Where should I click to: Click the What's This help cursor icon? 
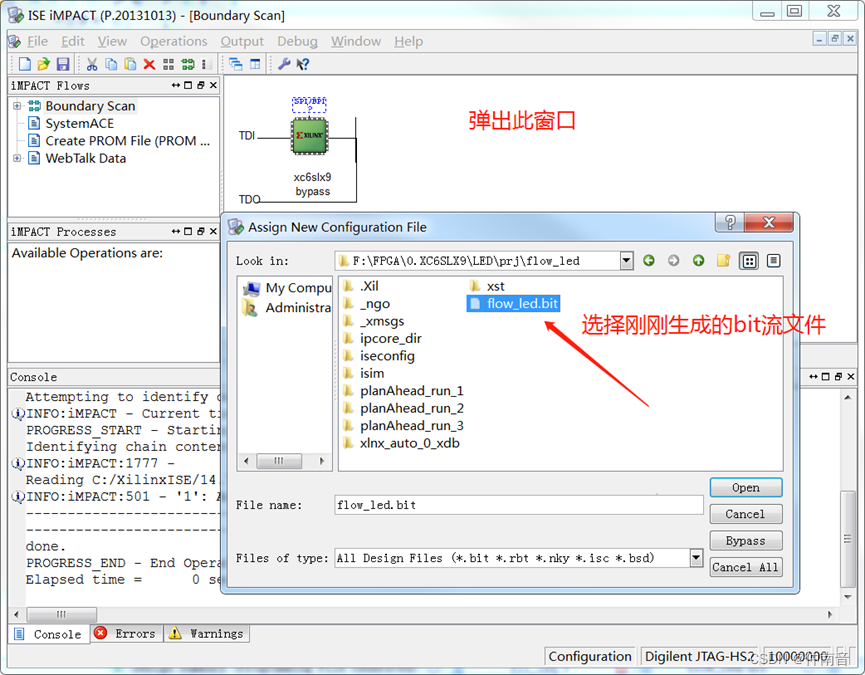click(x=302, y=64)
